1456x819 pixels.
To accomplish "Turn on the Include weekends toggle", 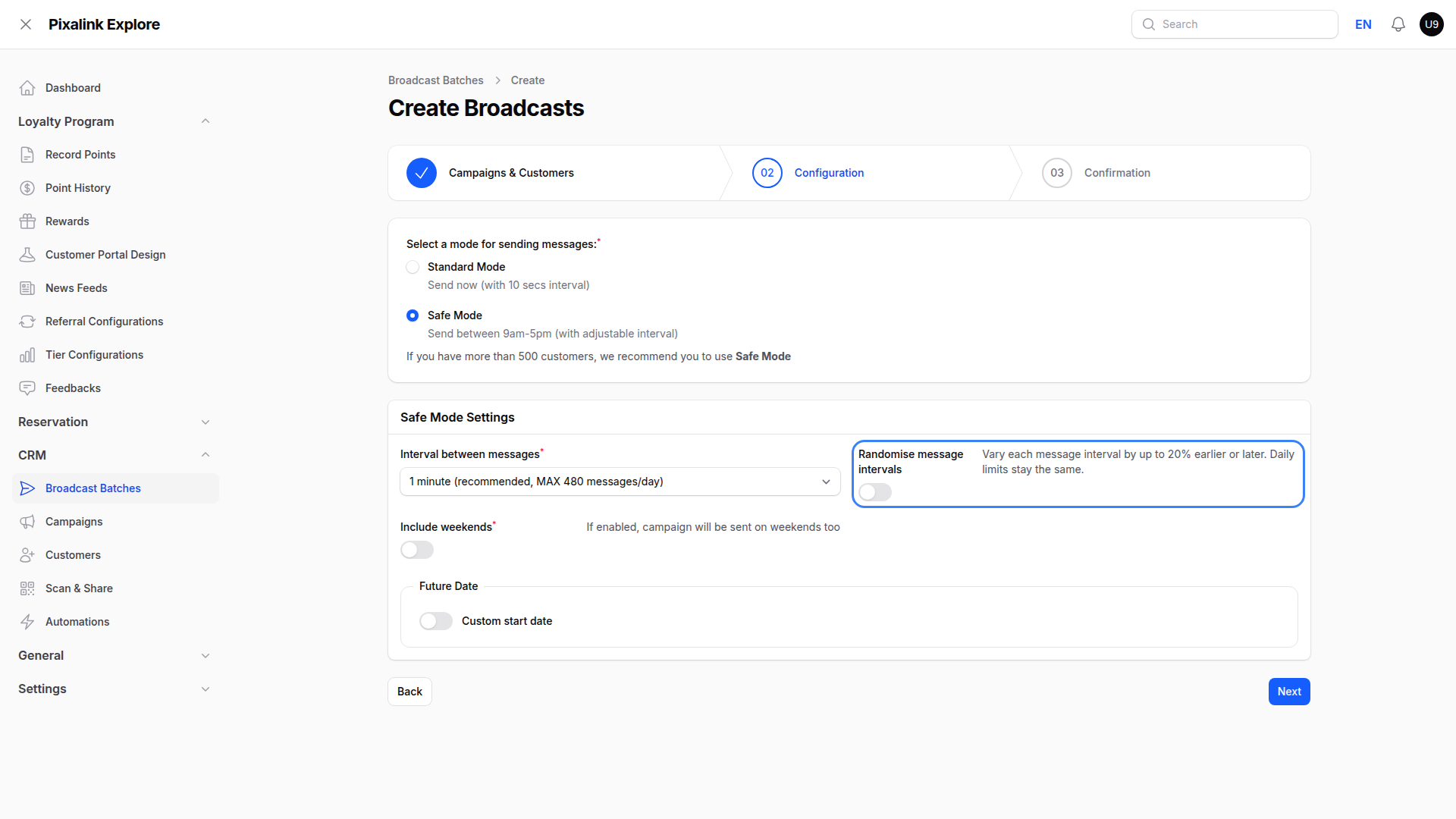I will point(417,550).
